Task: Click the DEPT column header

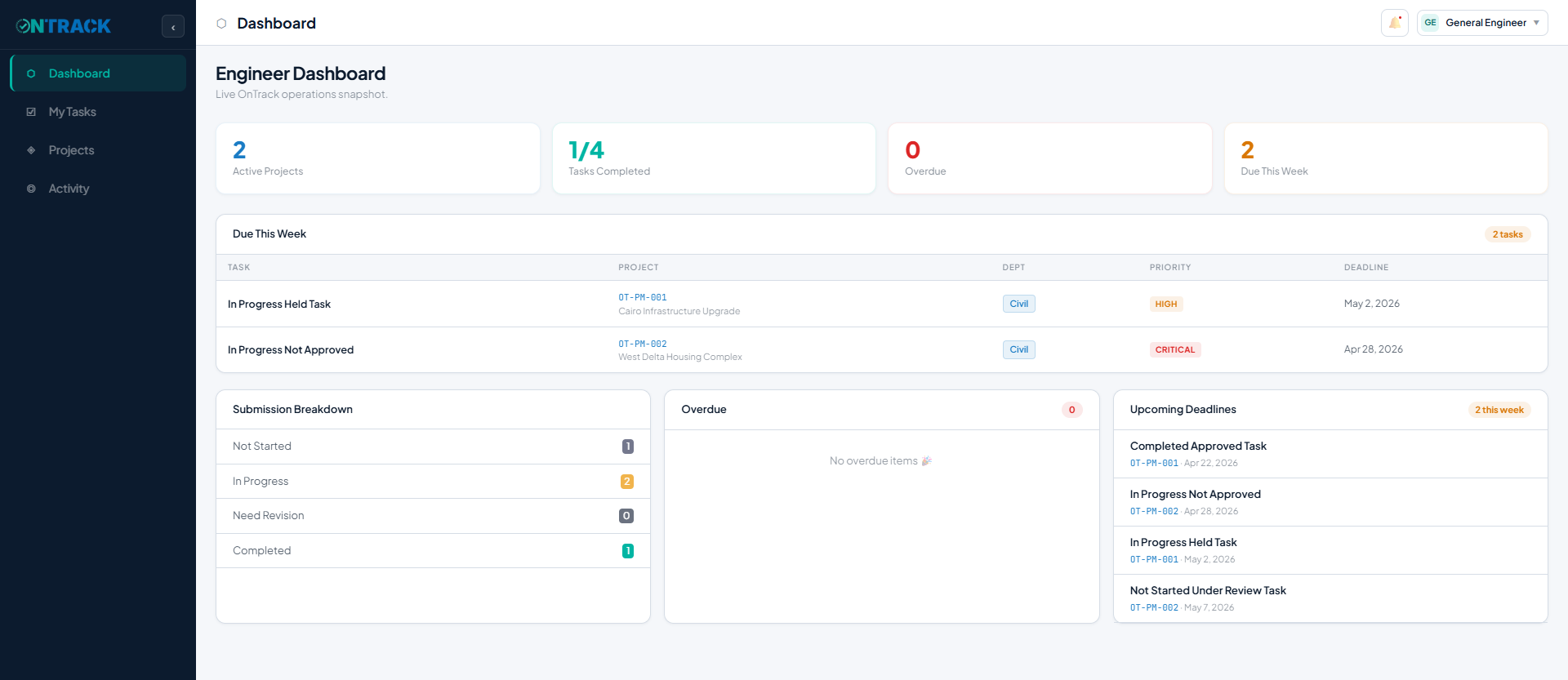Action: [1013, 268]
